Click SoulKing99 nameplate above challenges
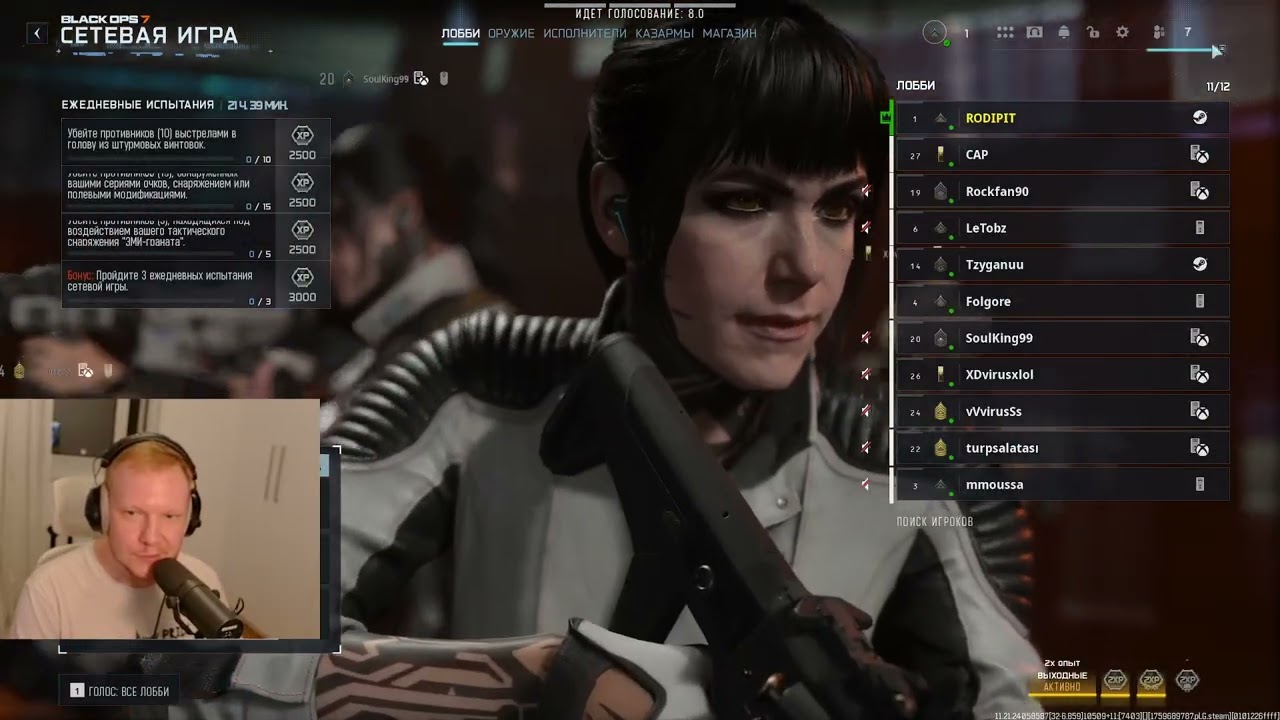 (x=386, y=79)
